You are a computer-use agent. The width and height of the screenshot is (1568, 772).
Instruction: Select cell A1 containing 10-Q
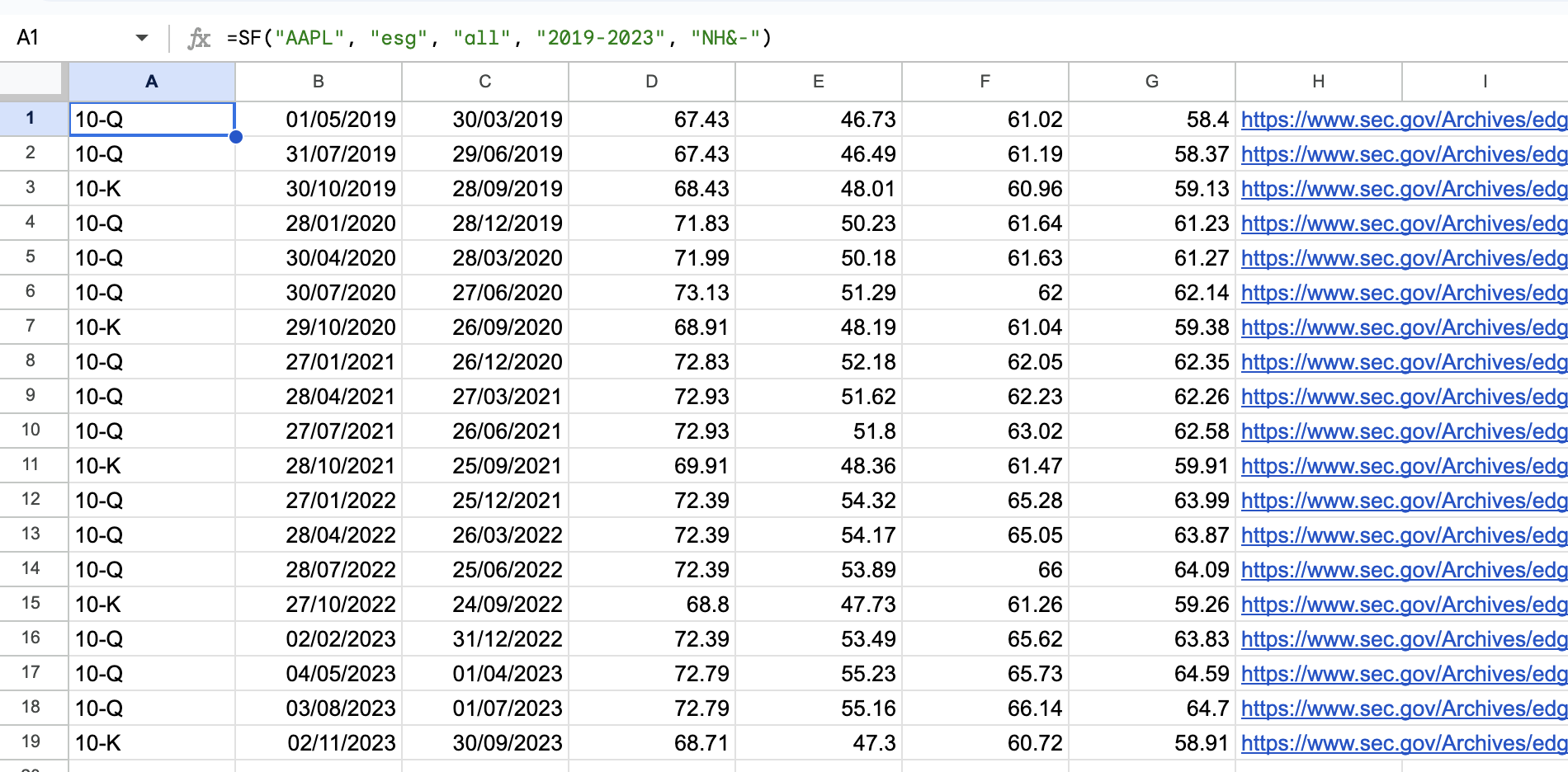152,119
